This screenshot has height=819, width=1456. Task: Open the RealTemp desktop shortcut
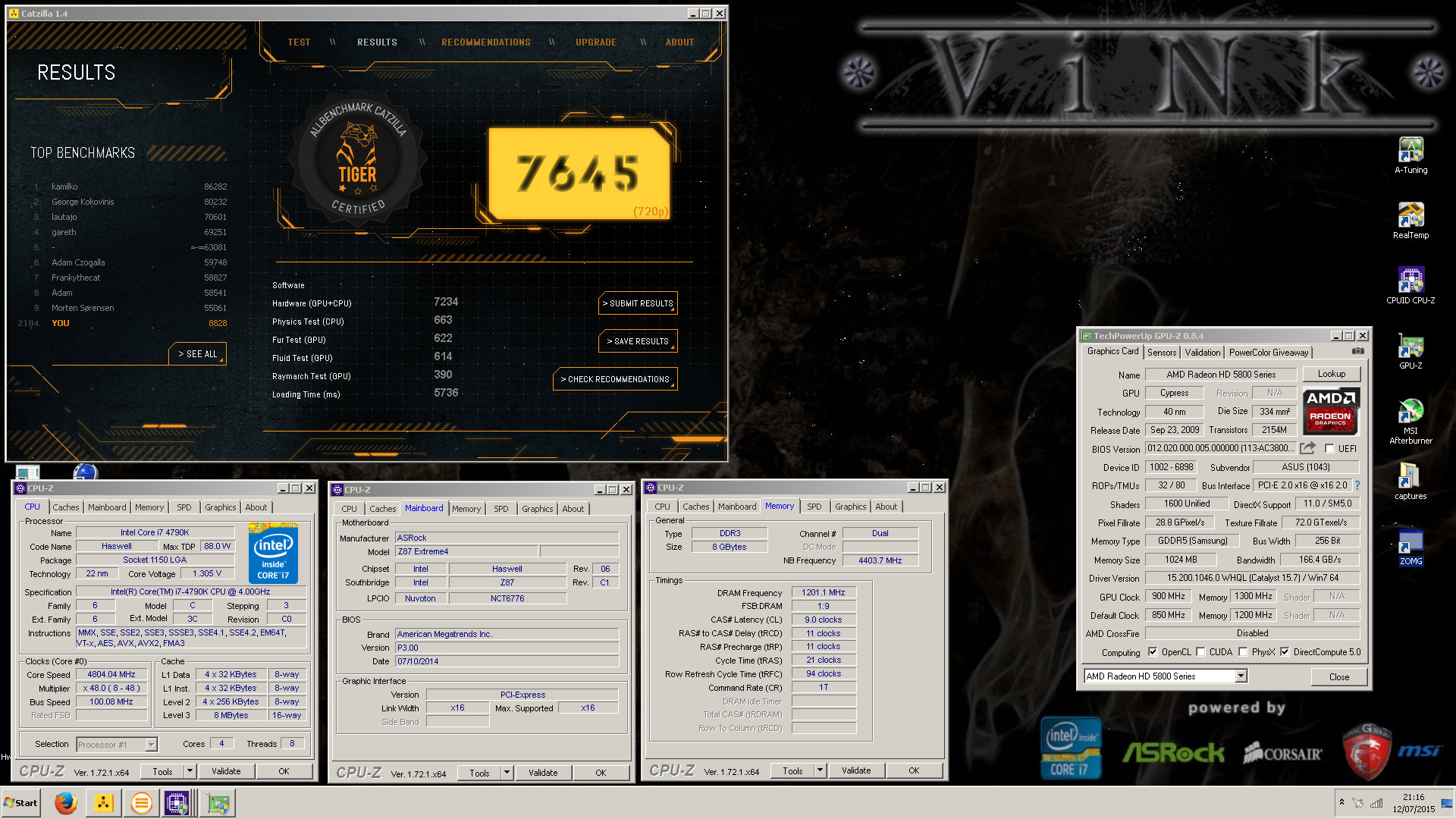tap(1410, 221)
